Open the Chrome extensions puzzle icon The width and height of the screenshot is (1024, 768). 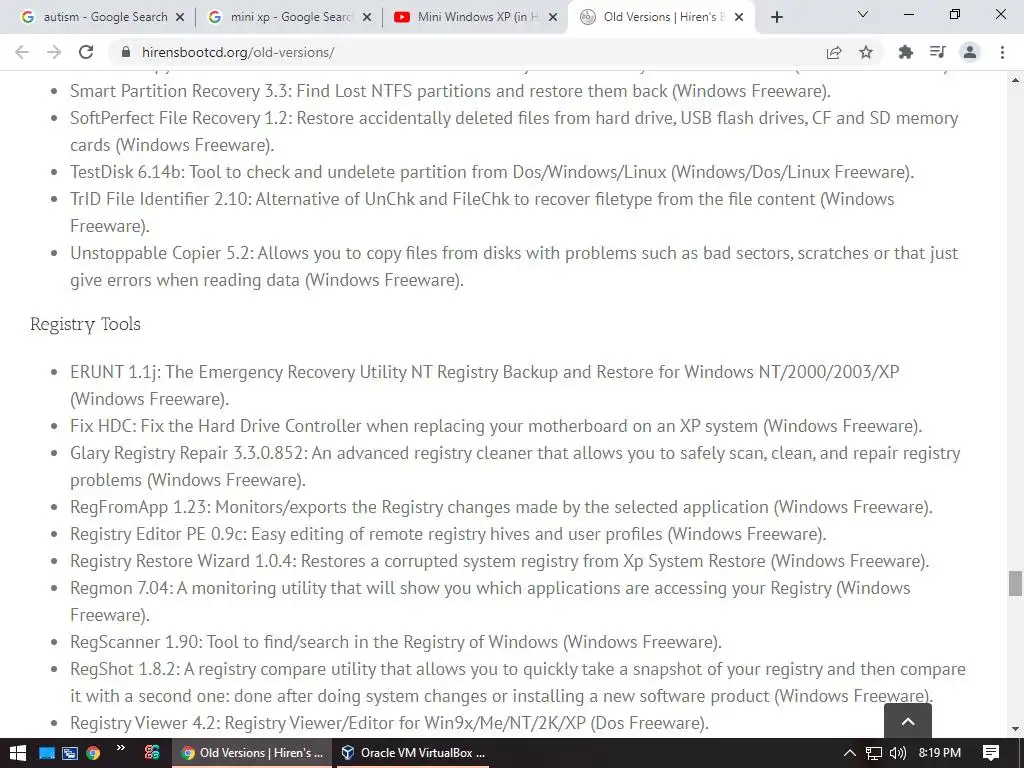[905, 52]
